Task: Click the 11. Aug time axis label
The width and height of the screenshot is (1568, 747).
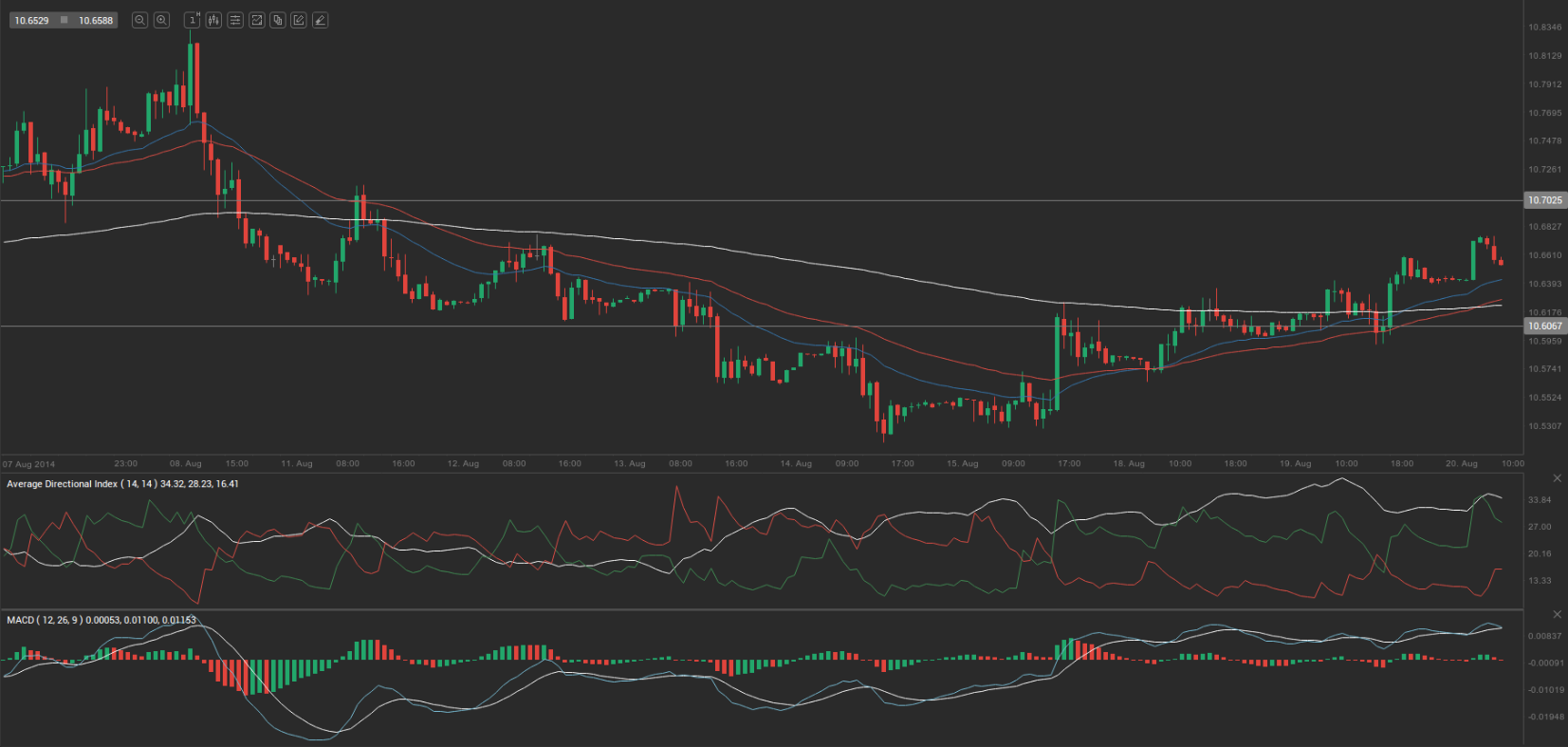Action: click(296, 464)
